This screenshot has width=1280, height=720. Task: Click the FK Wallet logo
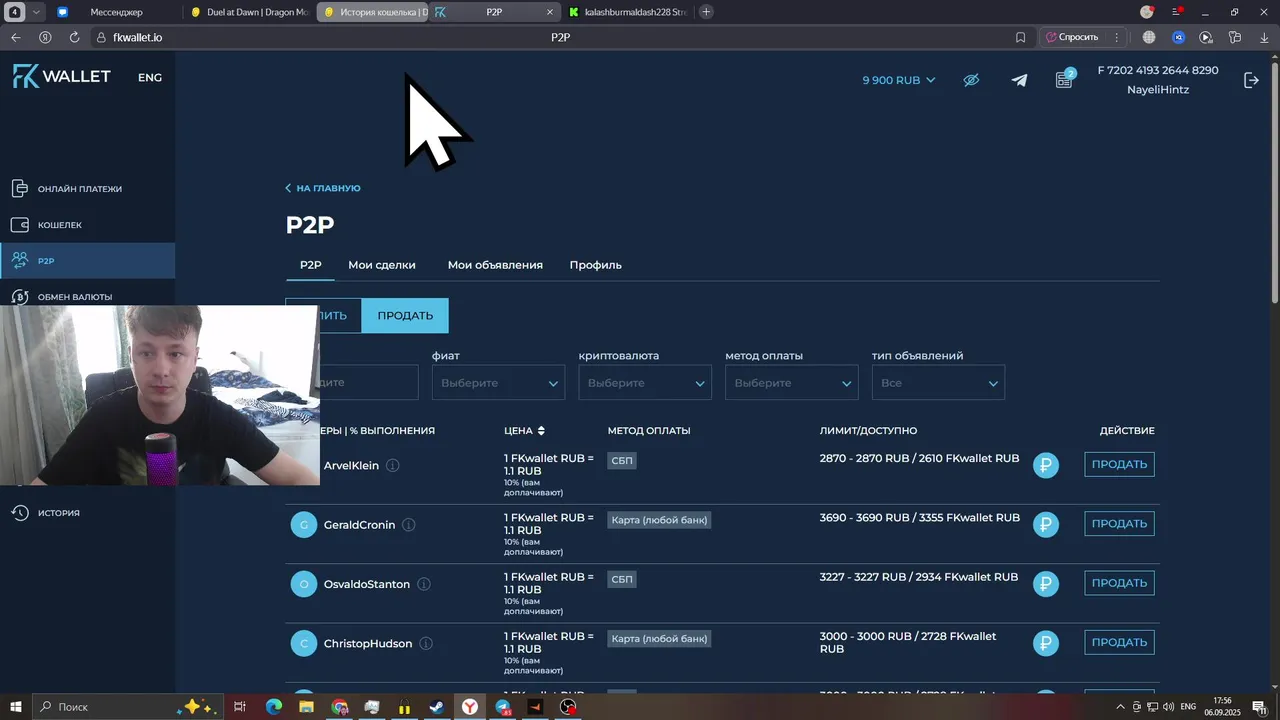pyautogui.click(x=62, y=77)
